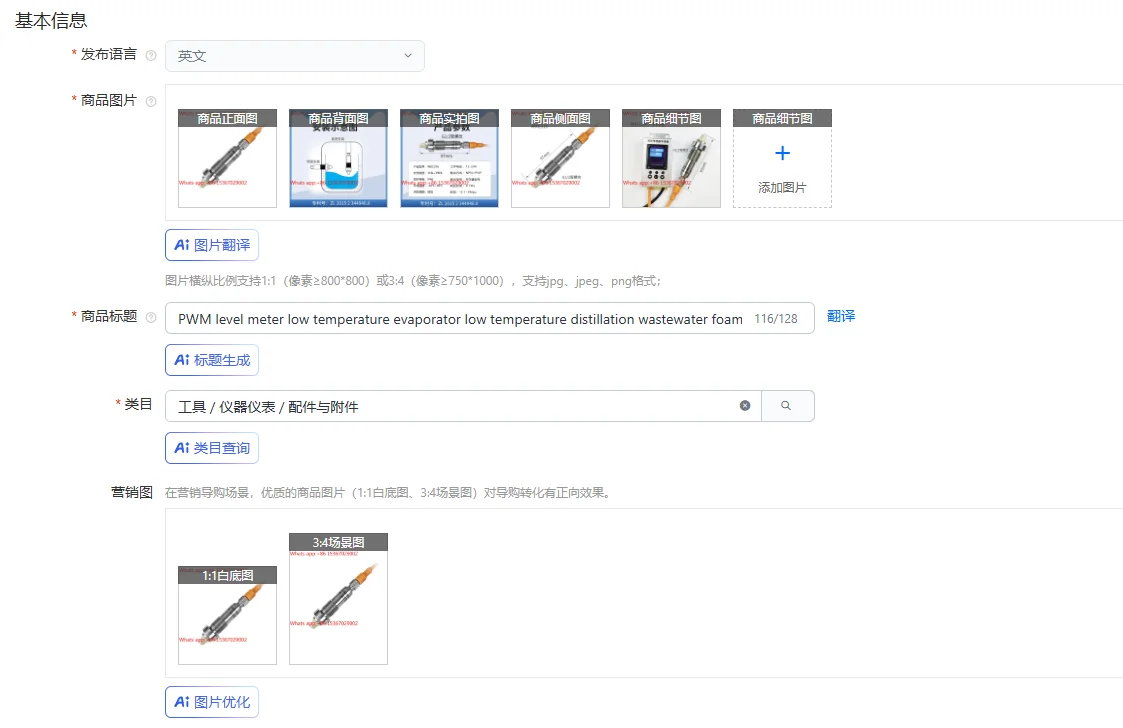Viewport: 1123px width, 728px height.
Task: Click the 营销图 description text about 营销导购场景
Action: click(x=387, y=493)
